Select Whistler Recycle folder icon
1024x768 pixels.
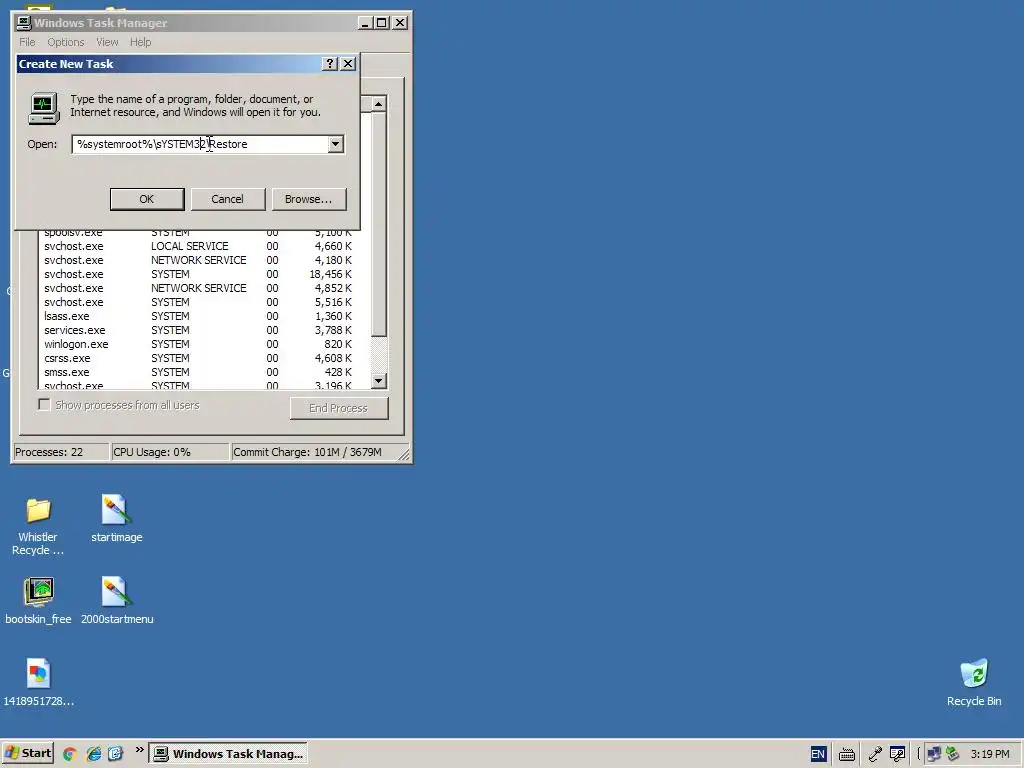[38, 526]
